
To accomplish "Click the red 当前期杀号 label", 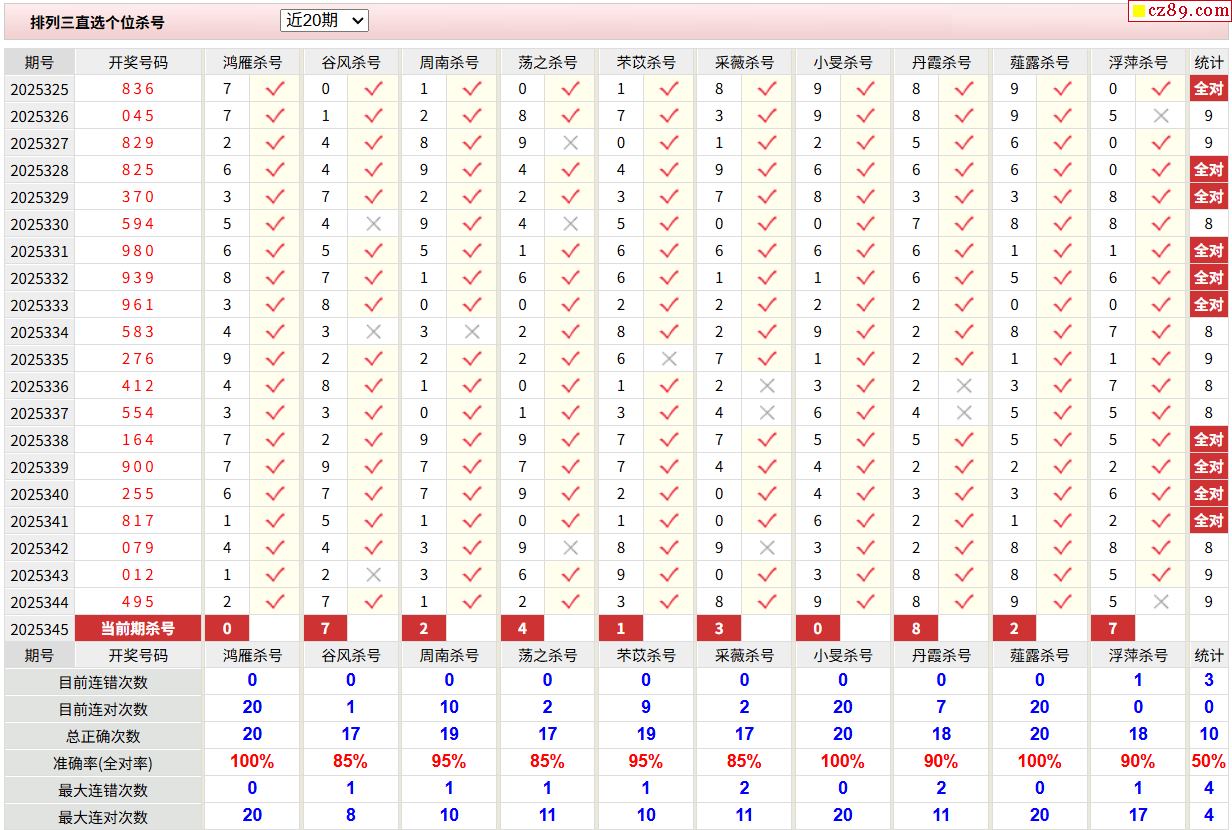I will 138,628.
